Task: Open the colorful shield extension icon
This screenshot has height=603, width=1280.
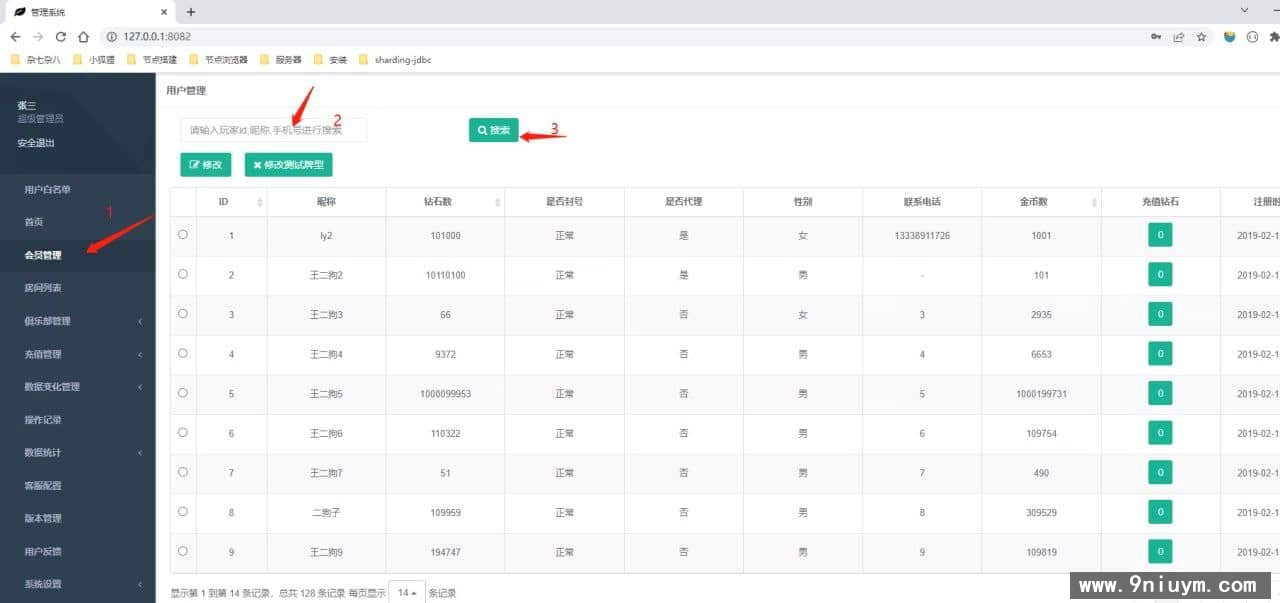Action: pos(1230,36)
